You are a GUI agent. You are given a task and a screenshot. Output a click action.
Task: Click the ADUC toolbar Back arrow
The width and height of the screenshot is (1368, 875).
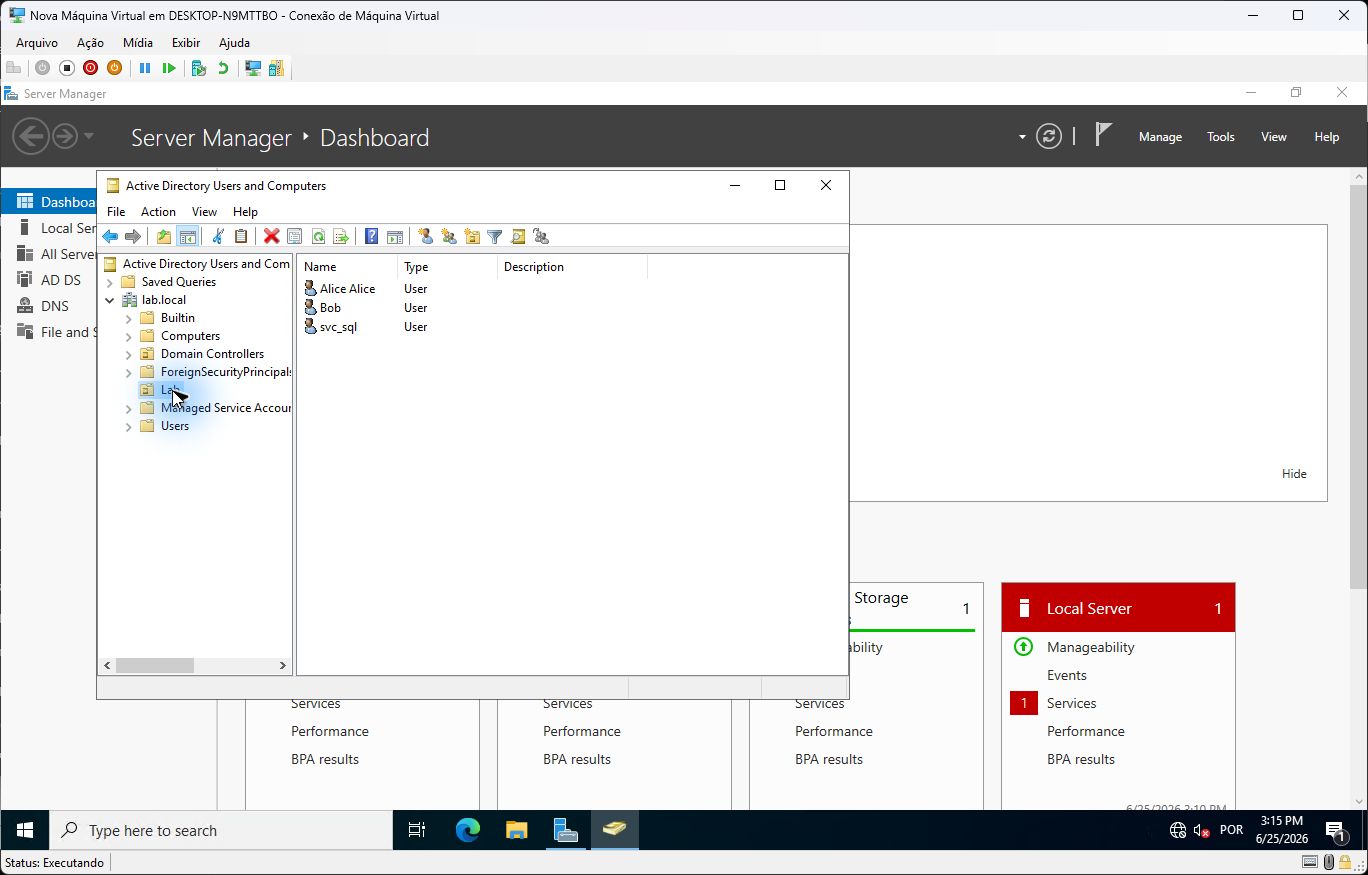110,237
